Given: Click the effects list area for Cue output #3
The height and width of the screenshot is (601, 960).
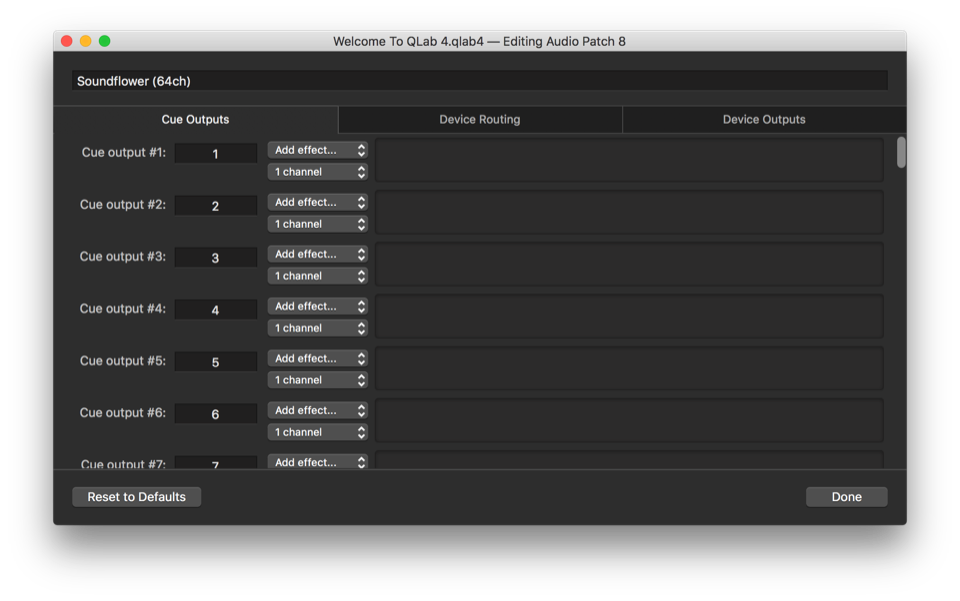Looking at the screenshot, I should click(629, 264).
